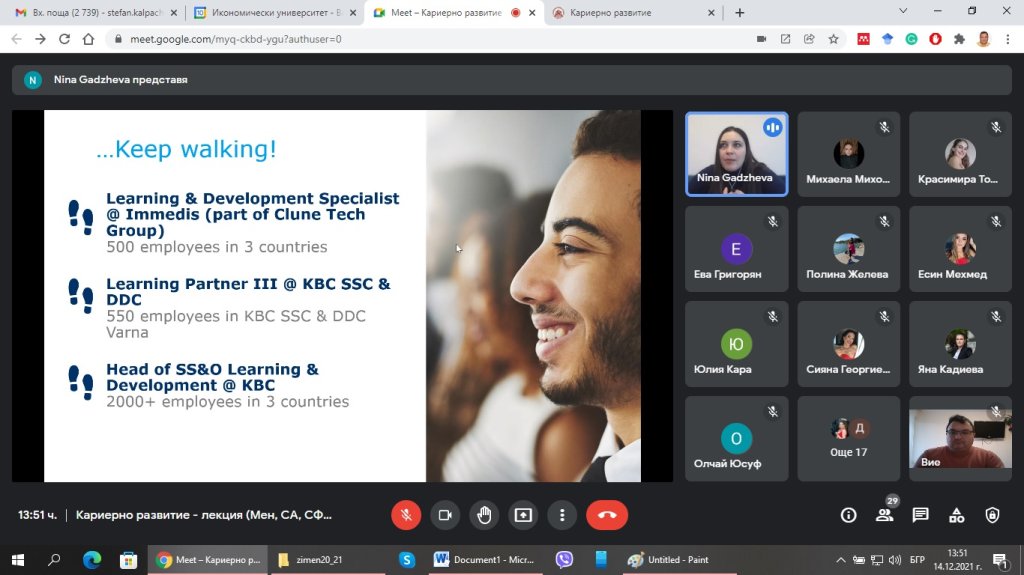Open Viber from the taskbar
Viewport: 1024px width, 575px height.
[564, 560]
